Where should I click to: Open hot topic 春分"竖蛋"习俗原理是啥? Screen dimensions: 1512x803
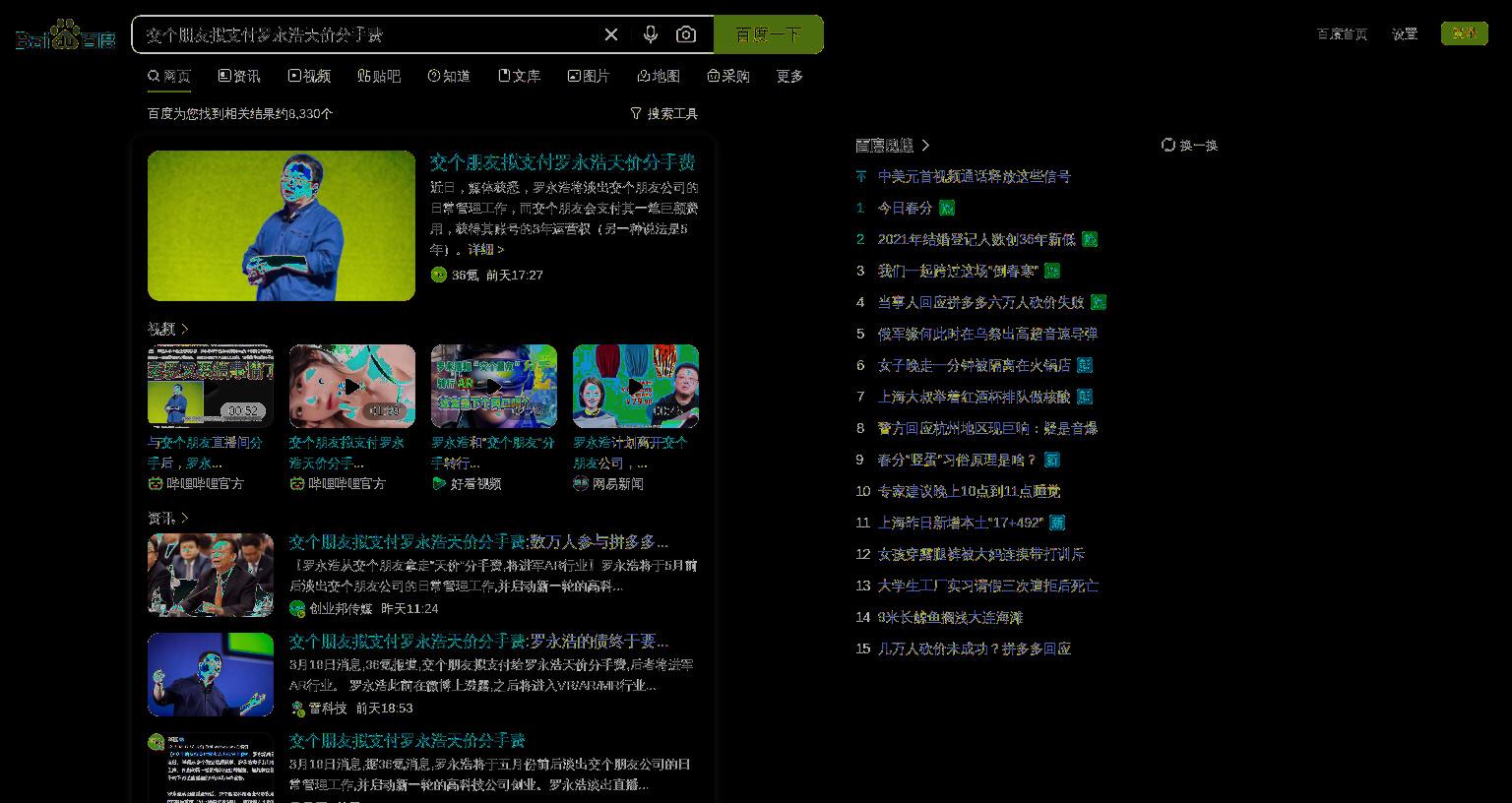pyautogui.click(x=957, y=460)
